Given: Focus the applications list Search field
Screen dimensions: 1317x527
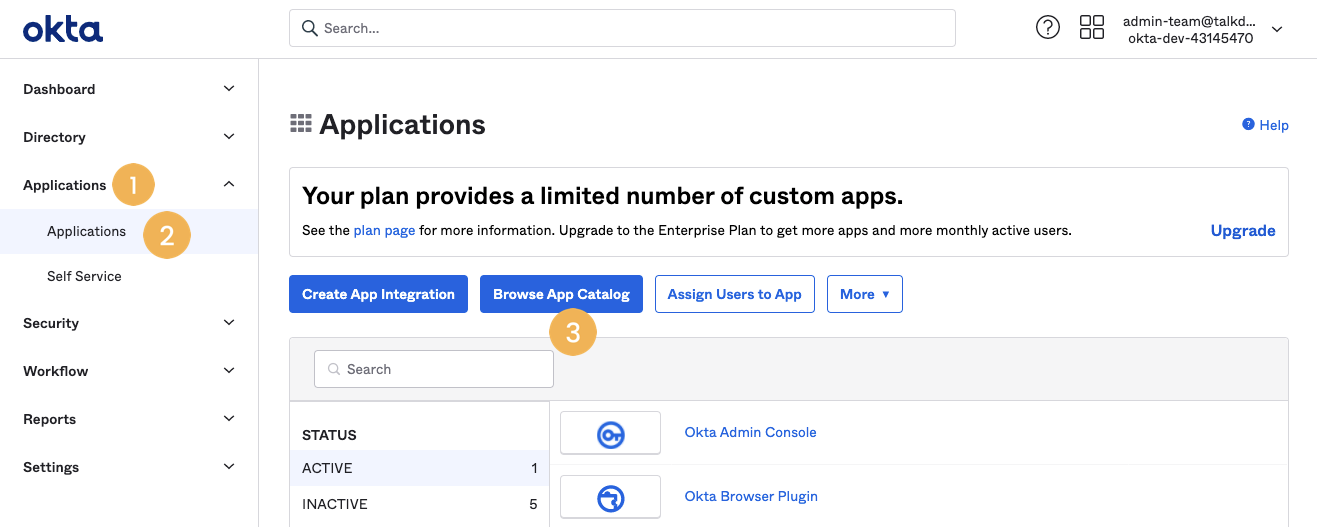Looking at the screenshot, I should tap(434, 369).
